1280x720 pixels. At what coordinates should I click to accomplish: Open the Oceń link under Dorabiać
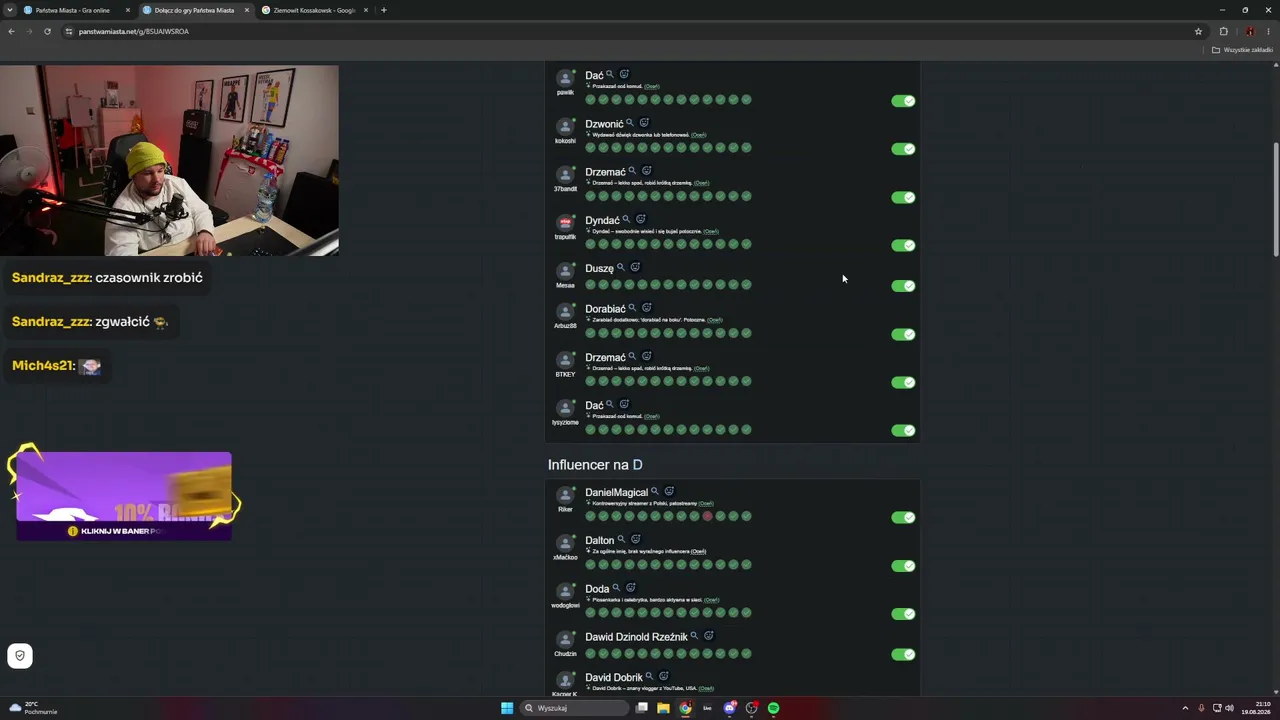coord(714,320)
